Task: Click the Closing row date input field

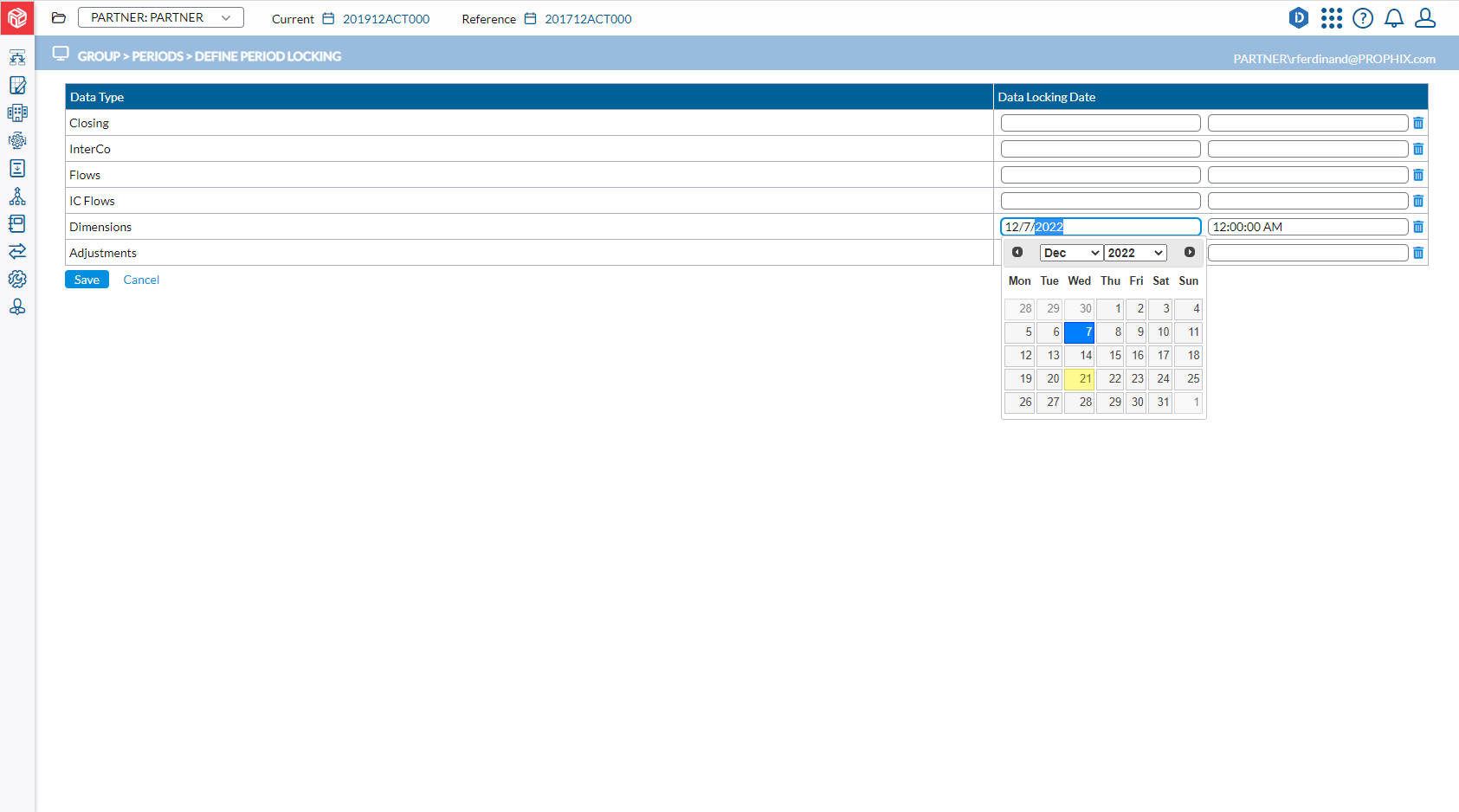Action: [x=1100, y=123]
